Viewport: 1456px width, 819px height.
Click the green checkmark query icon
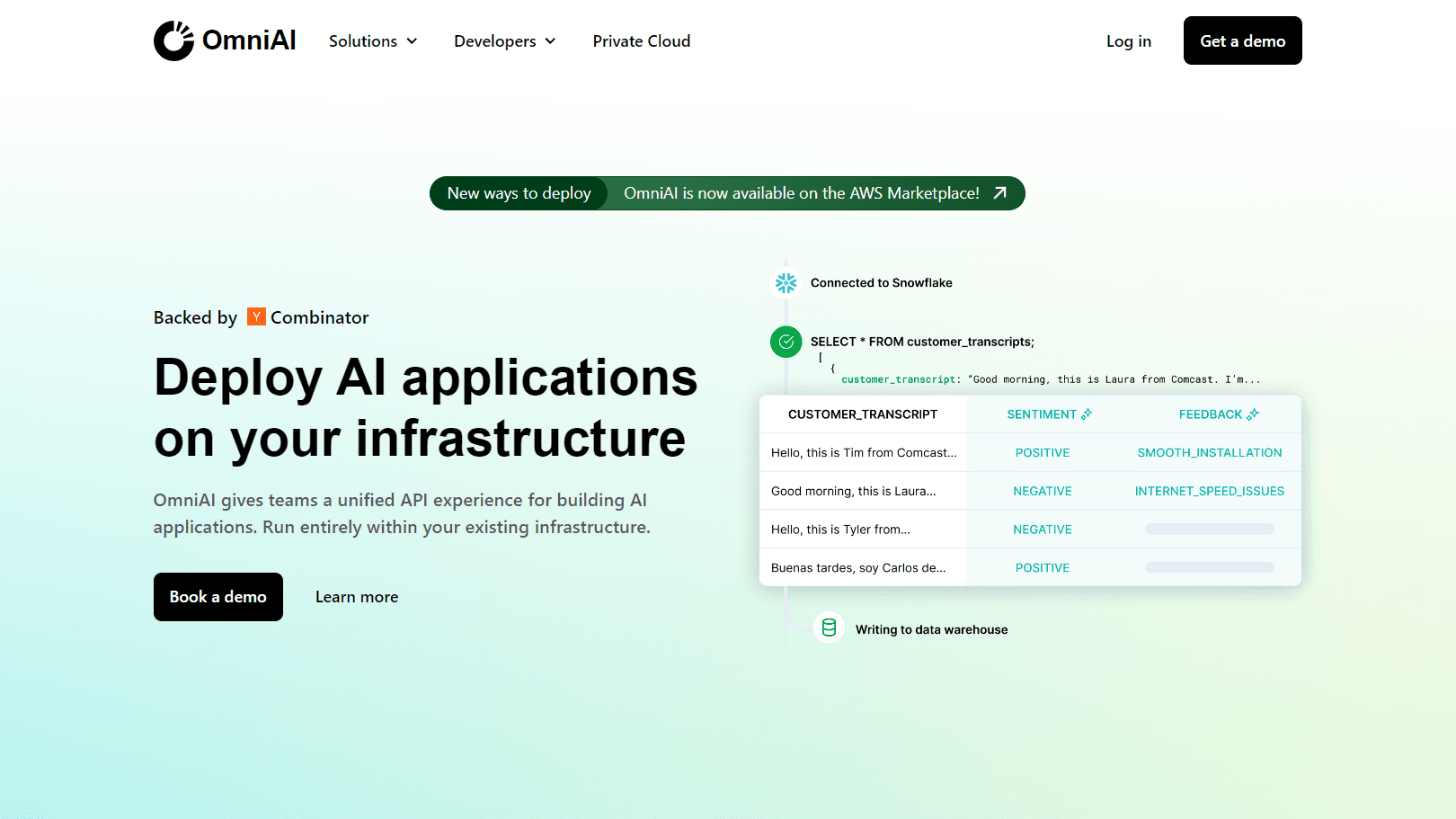point(786,342)
